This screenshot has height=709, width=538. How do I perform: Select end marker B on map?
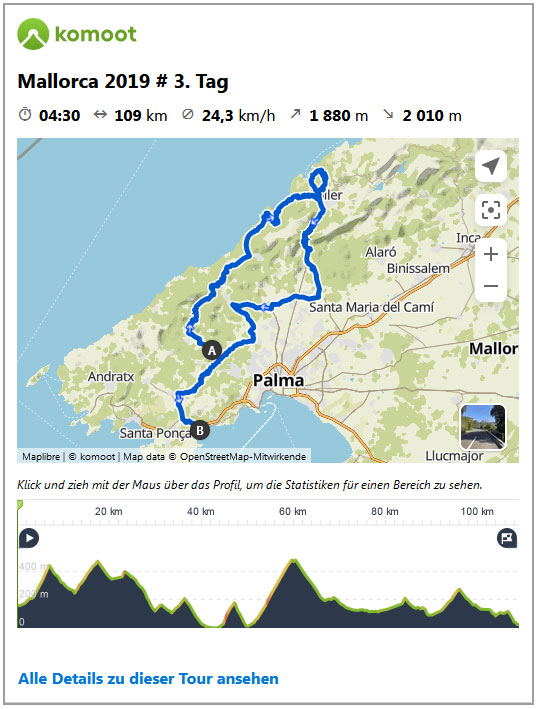(200, 430)
